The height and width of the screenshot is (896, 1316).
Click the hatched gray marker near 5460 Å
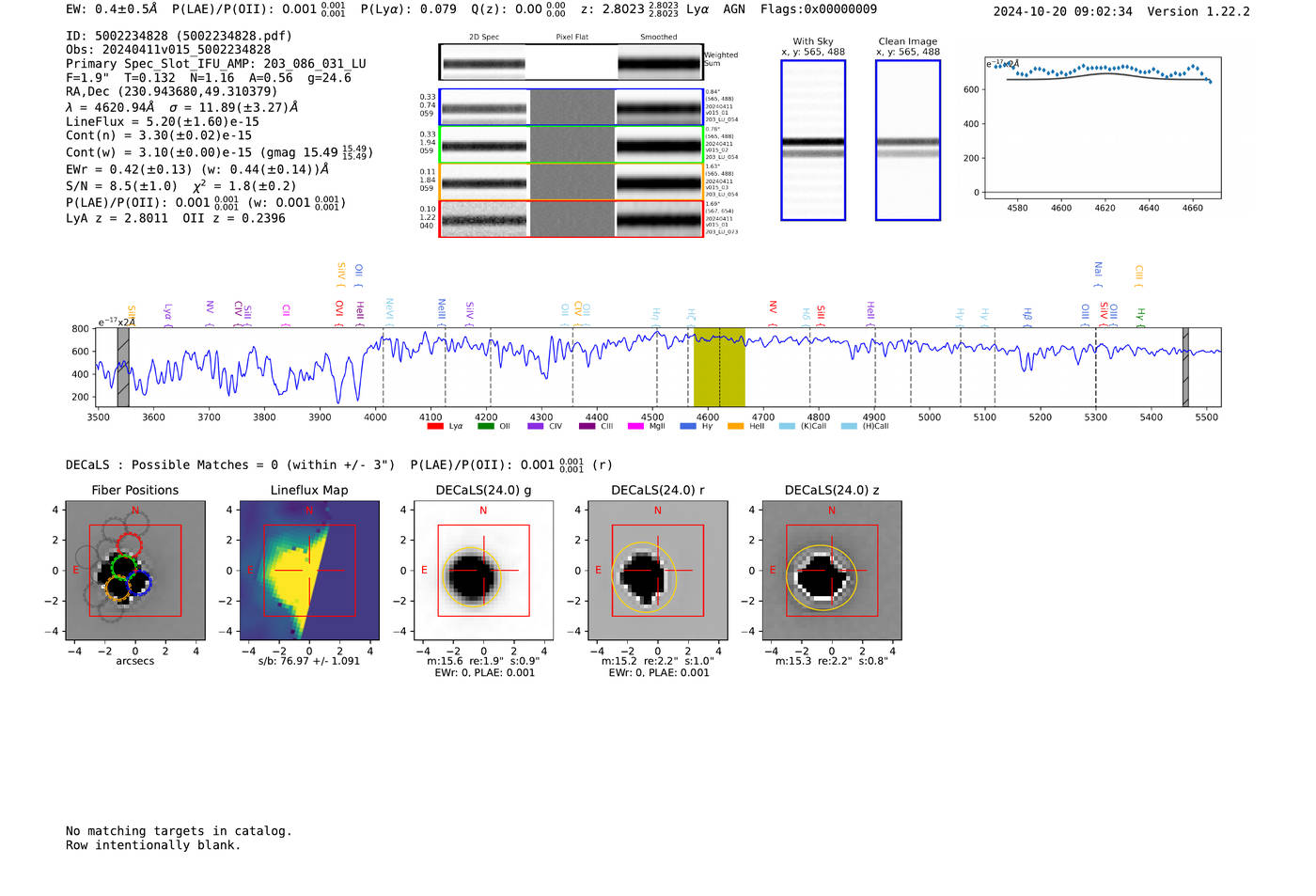[x=1185, y=367]
